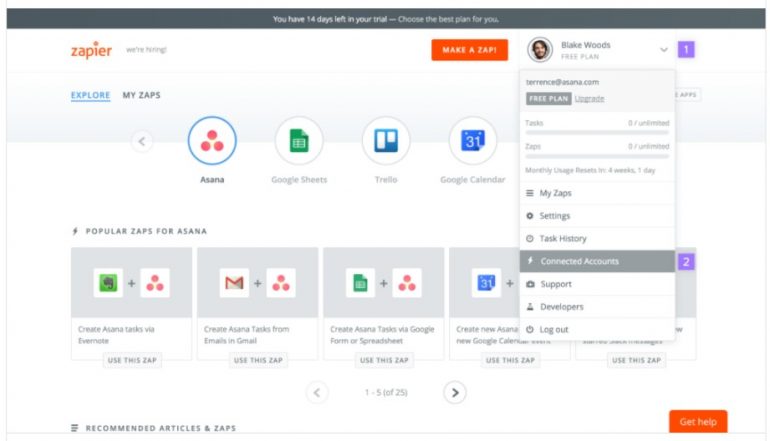
Task: Click the clock icon beside Task History
Action: tap(530, 239)
